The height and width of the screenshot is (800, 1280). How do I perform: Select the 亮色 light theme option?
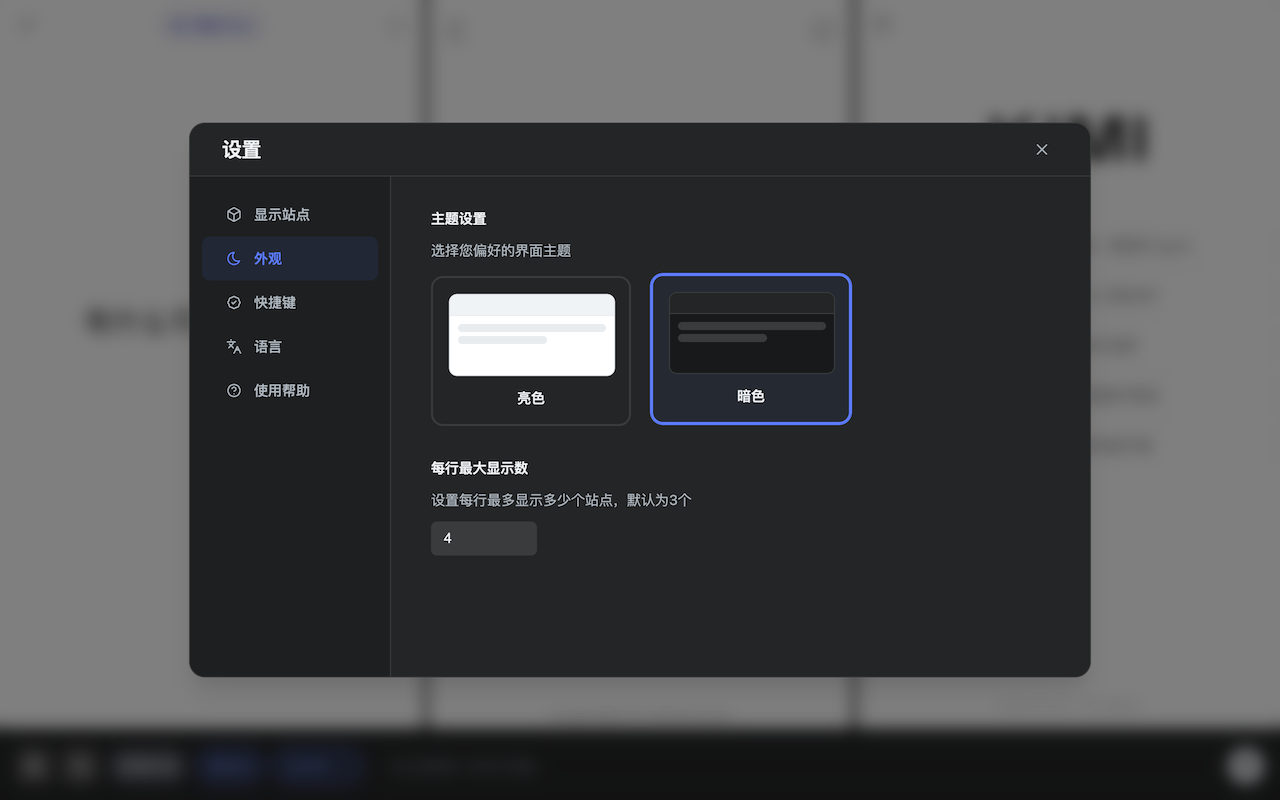point(530,350)
